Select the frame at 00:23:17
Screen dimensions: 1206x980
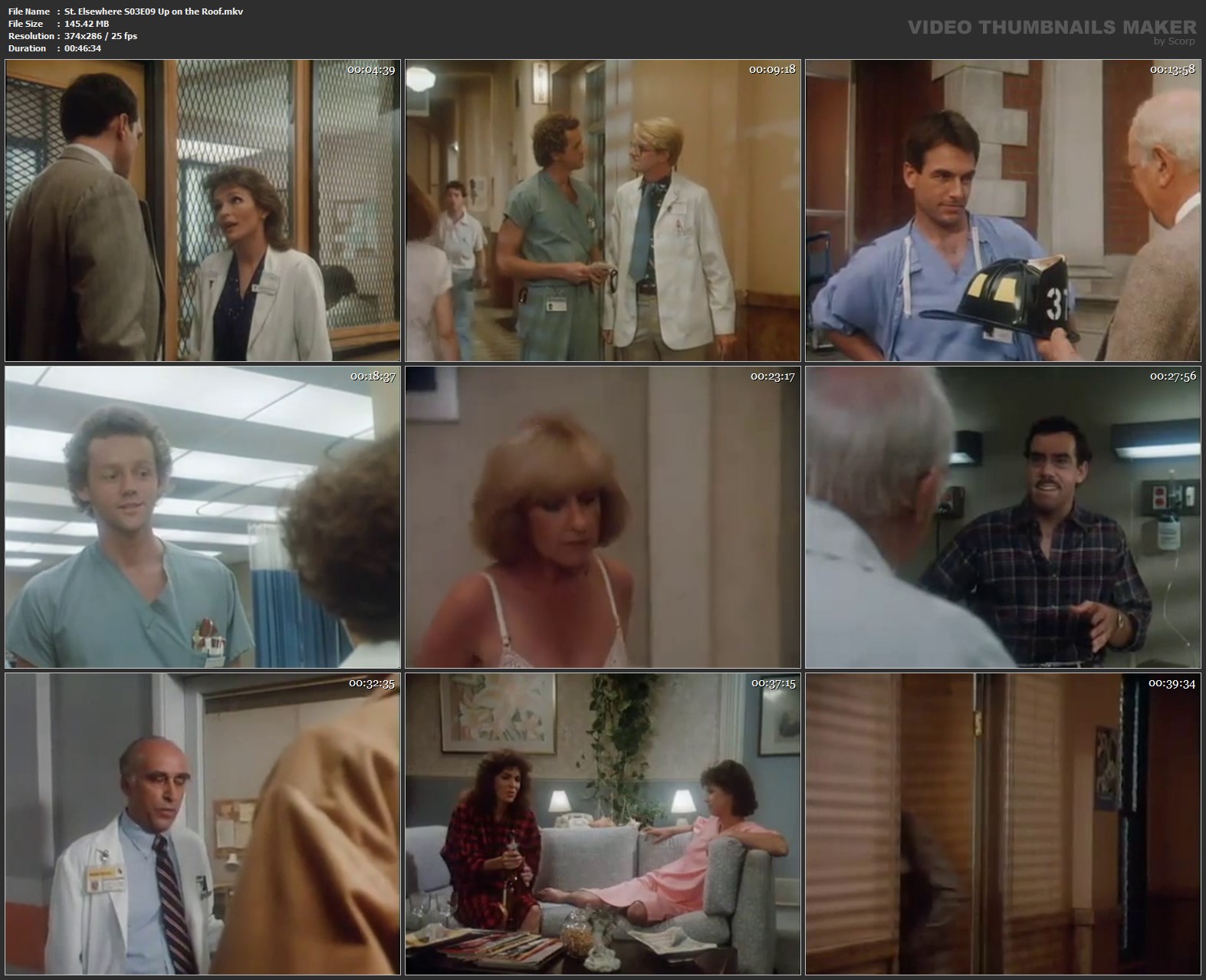603,517
